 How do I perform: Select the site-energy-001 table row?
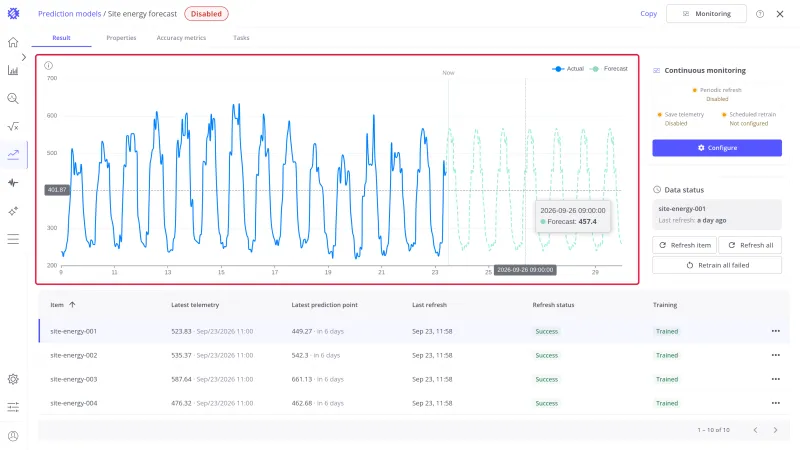tap(414, 331)
